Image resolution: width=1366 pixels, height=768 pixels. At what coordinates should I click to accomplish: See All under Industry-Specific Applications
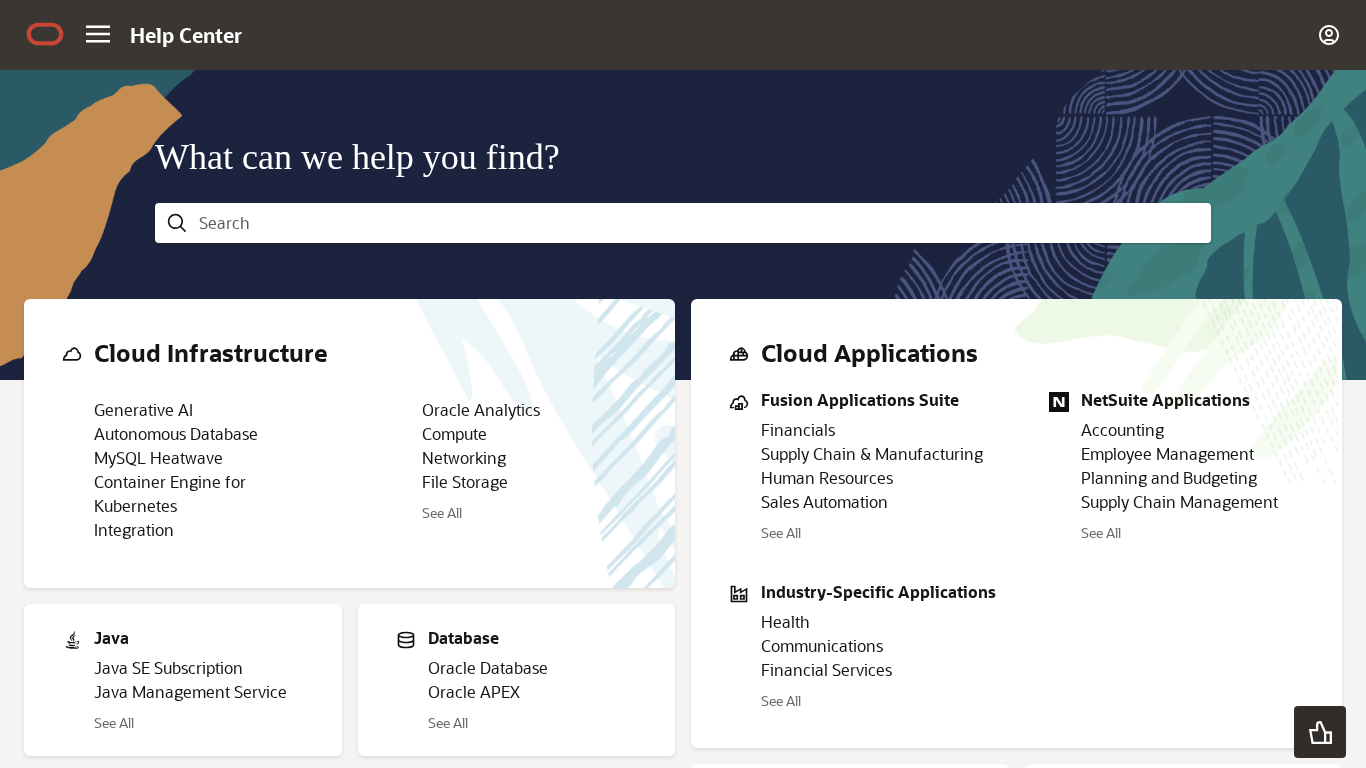(x=781, y=701)
